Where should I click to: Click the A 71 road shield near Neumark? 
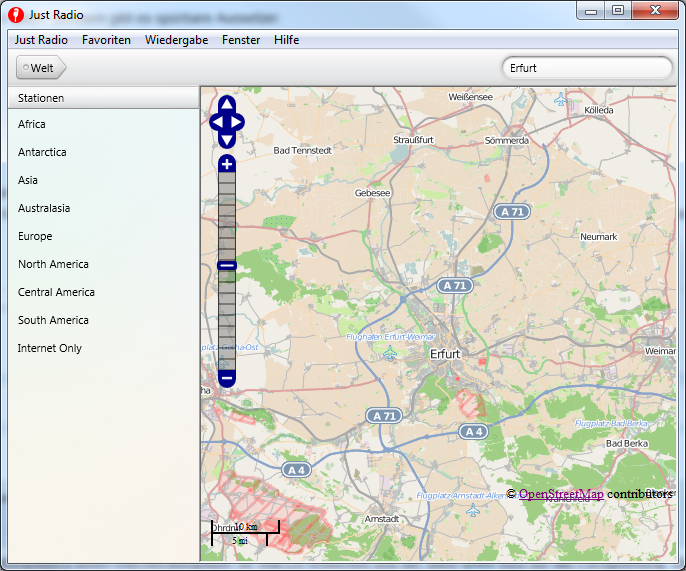512,212
